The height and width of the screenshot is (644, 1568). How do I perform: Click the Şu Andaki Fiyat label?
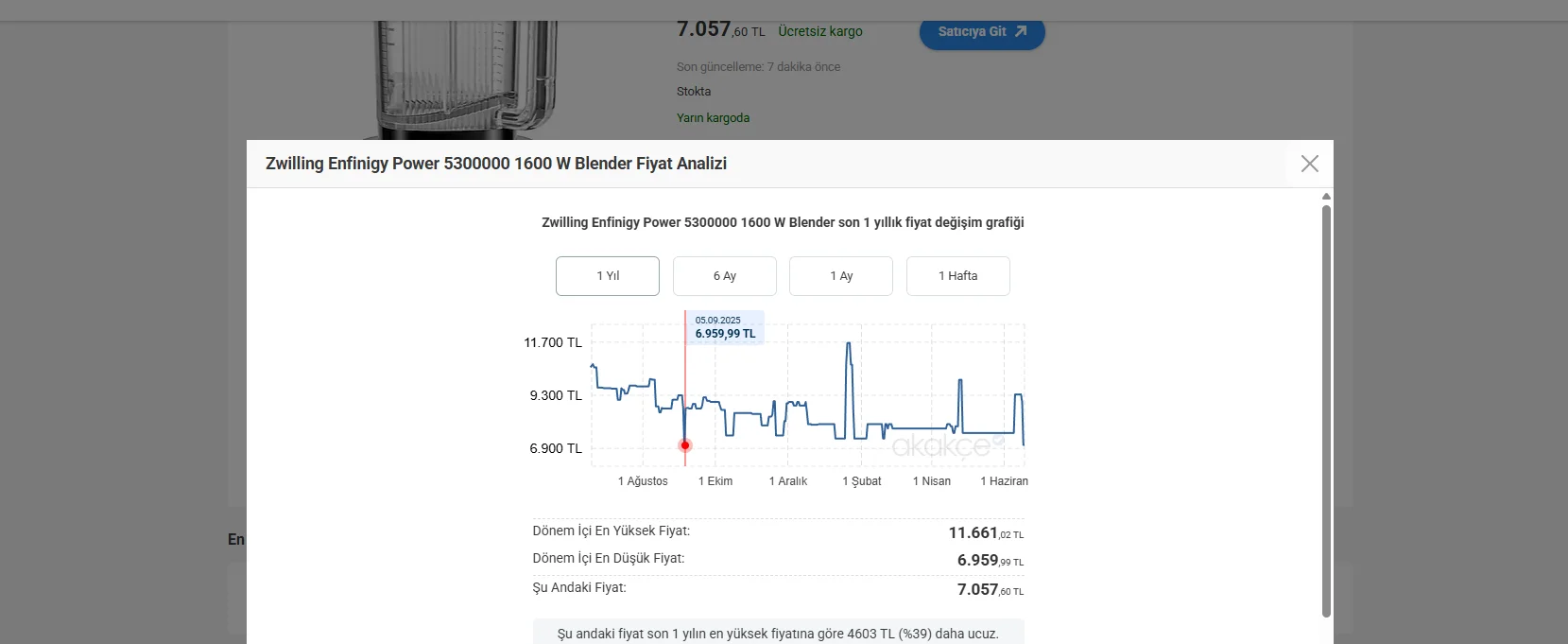[x=579, y=587]
